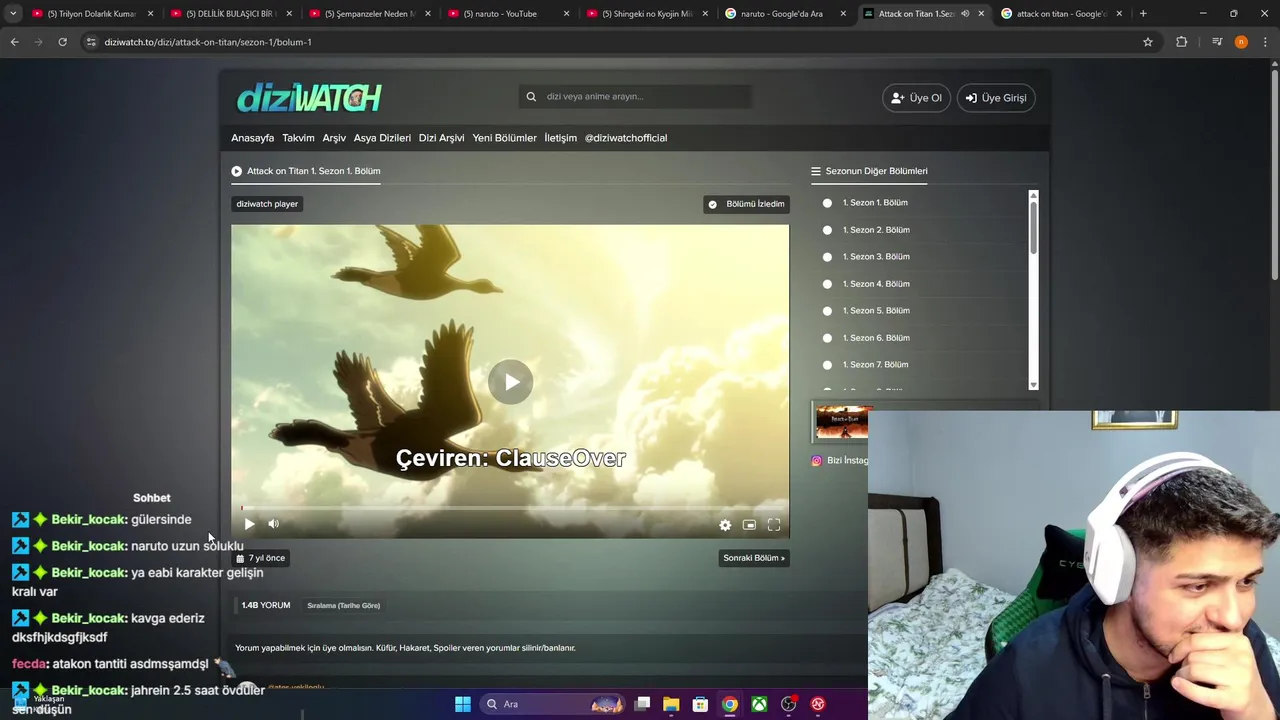The width and height of the screenshot is (1280, 720).
Task: Select 1. Sezon 4. Bölüm radio circle
Action: pos(827,284)
